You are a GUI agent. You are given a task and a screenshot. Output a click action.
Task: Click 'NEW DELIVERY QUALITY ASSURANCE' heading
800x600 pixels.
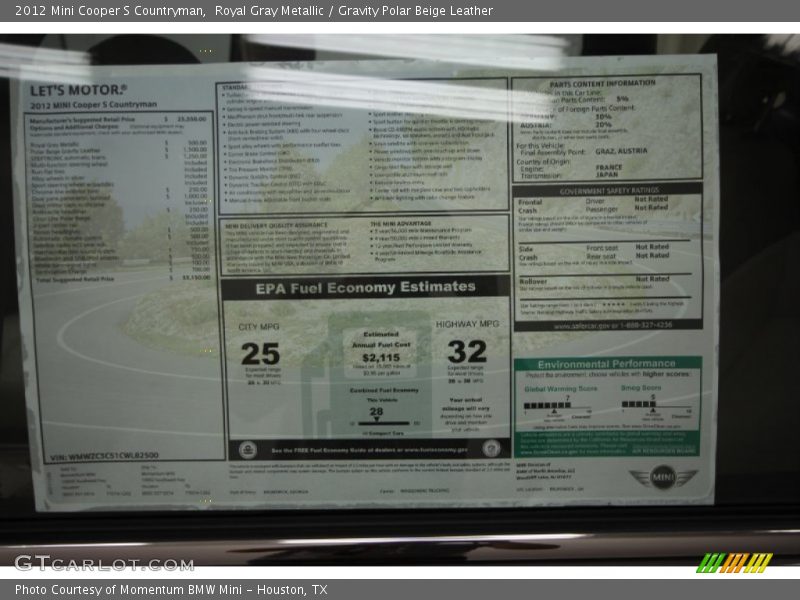[x=276, y=226]
